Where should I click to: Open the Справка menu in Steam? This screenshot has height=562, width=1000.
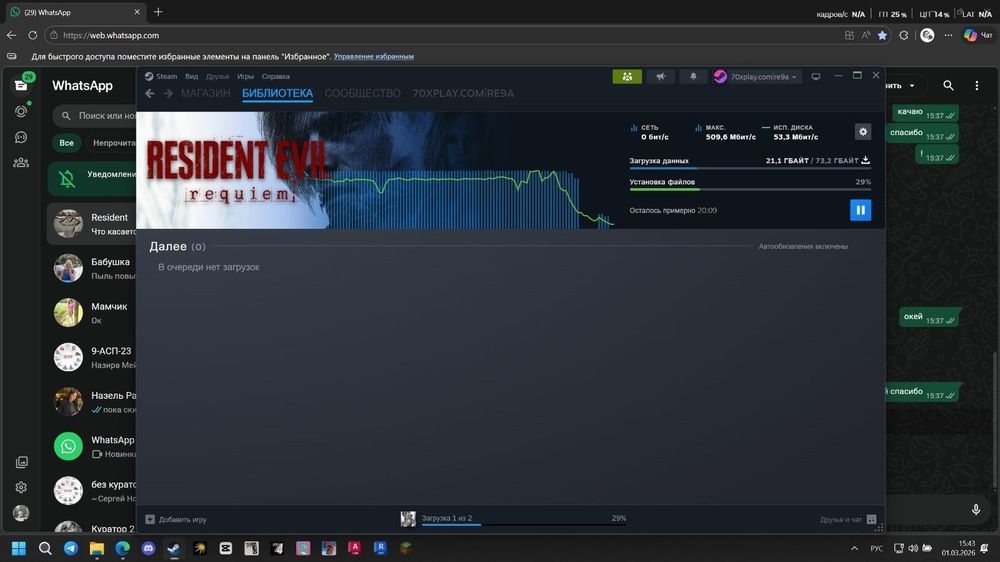(276, 77)
